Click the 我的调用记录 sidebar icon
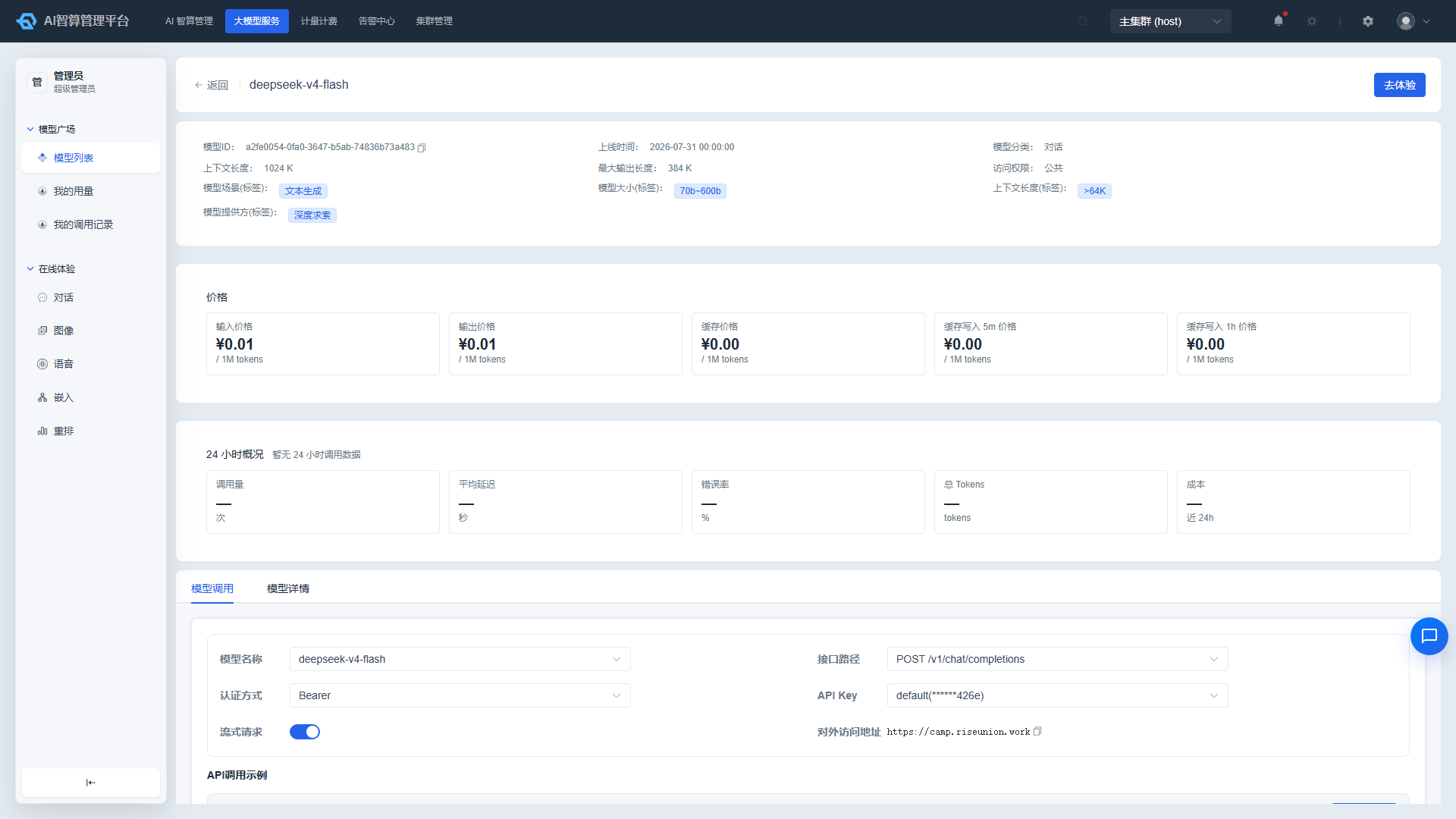The image size is (1456, 819). (42, 224)
